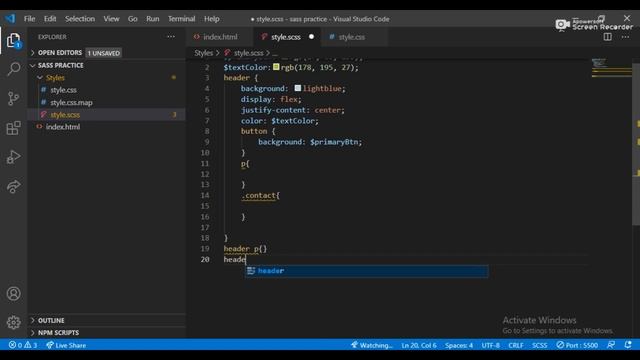Image resolution: width=640 pixels, height=360 pixels.
Task: Open the Selection menu
Action: [80, 19]
